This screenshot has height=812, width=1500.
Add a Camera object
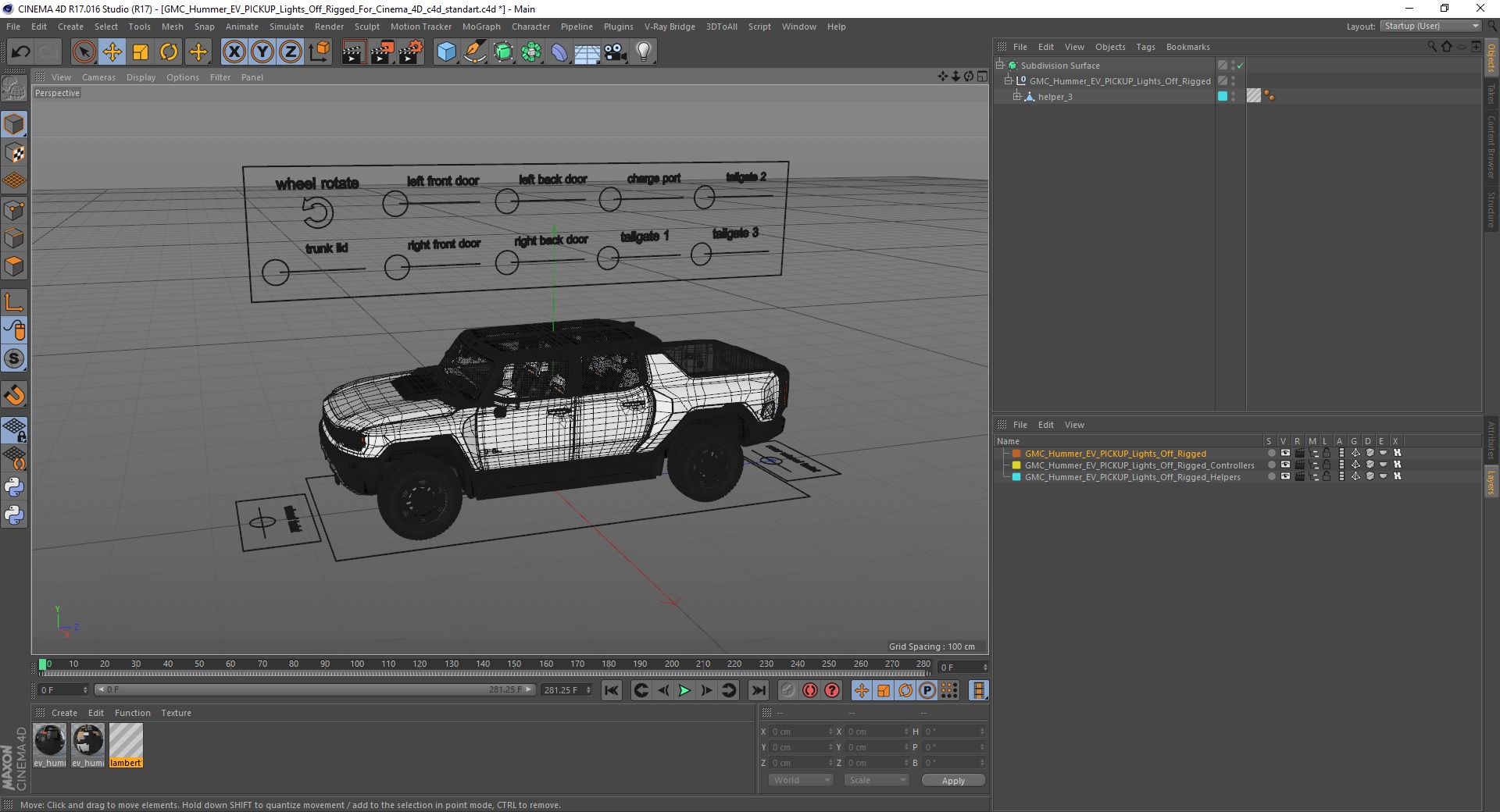click(616, 52)
